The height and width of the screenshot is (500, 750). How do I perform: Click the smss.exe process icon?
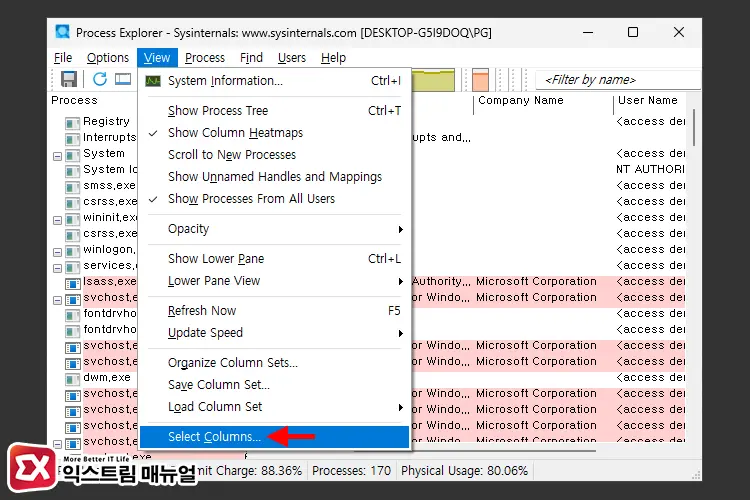tap(72, 187)
